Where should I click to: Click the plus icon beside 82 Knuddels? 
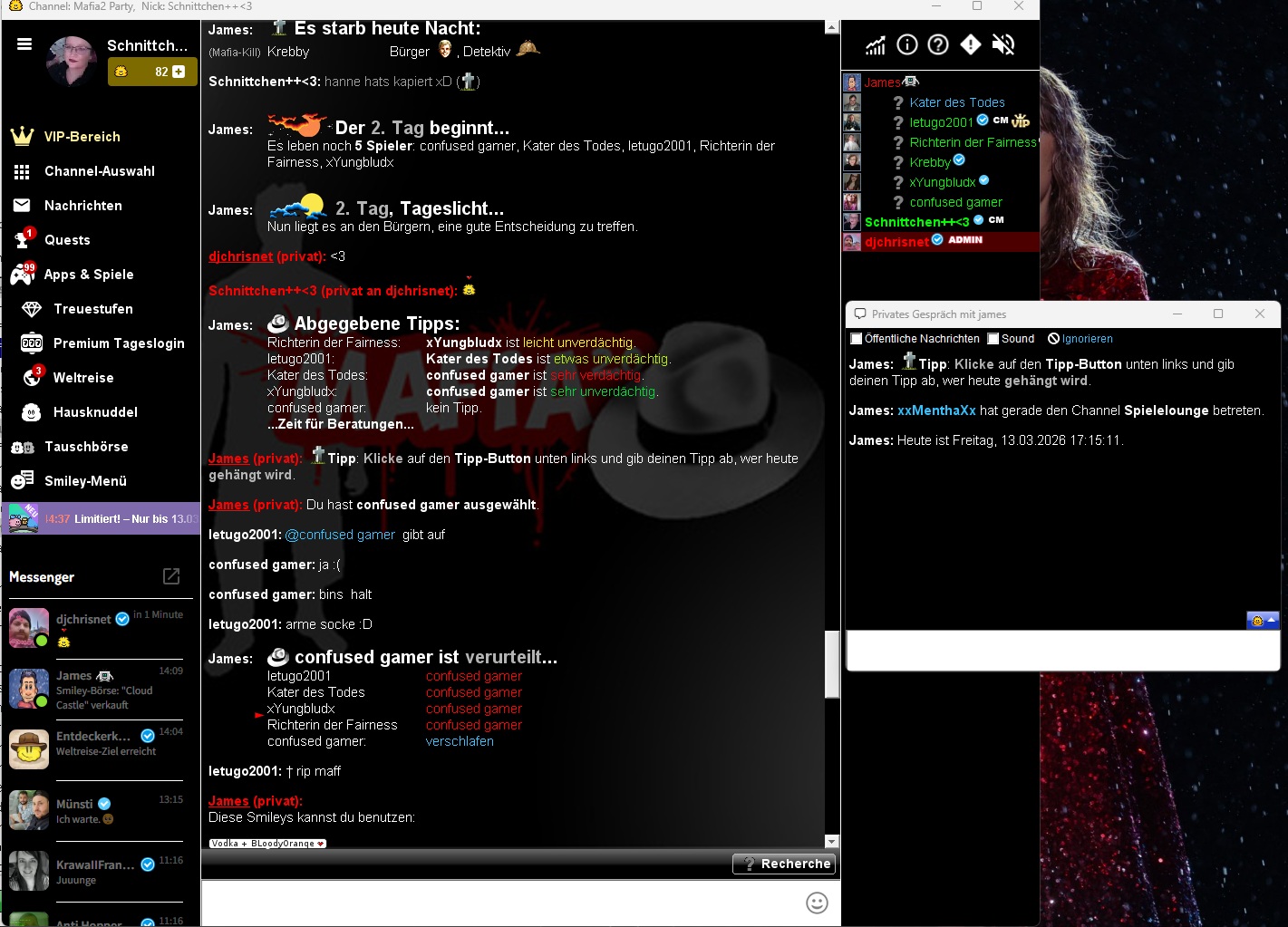[x=179, y=72]
